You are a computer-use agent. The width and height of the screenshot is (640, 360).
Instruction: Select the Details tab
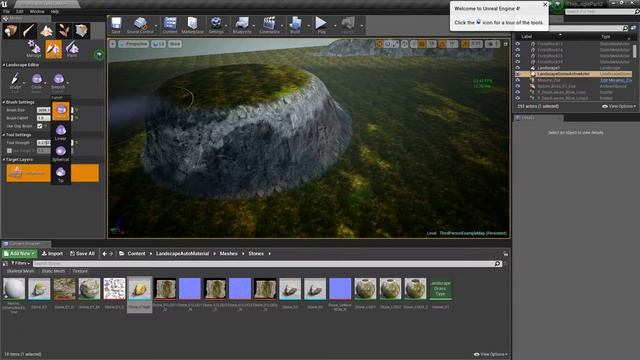[x=538, y=118]
